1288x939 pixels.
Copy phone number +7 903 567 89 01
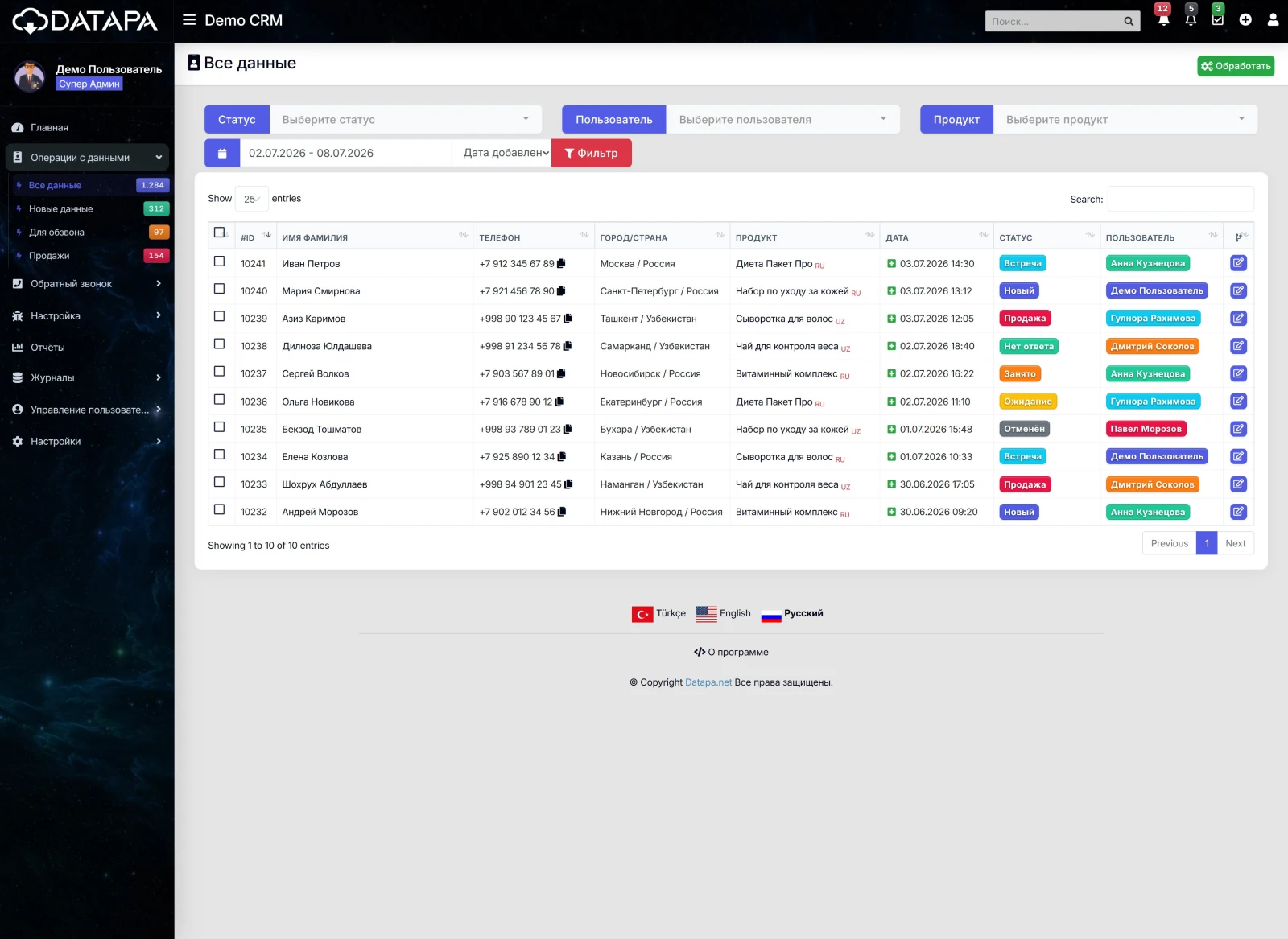[x=562, y=373]
